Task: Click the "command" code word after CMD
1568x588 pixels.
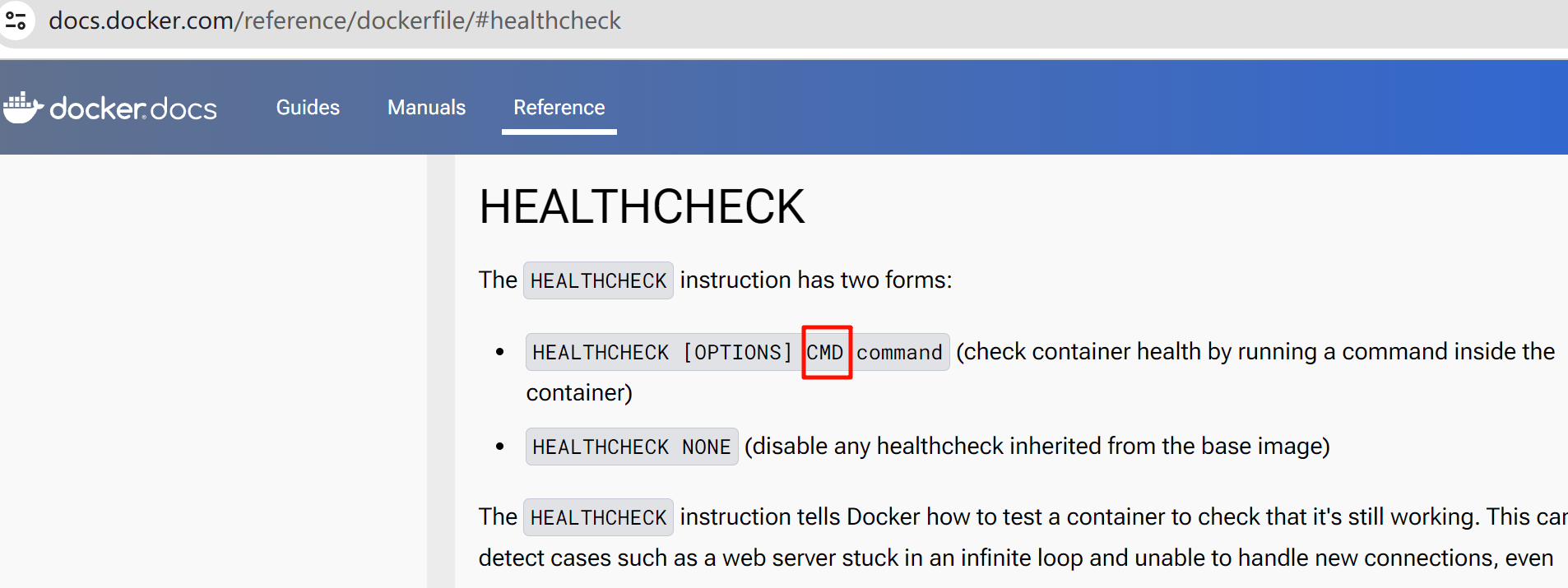Action: tap(899, 353)
